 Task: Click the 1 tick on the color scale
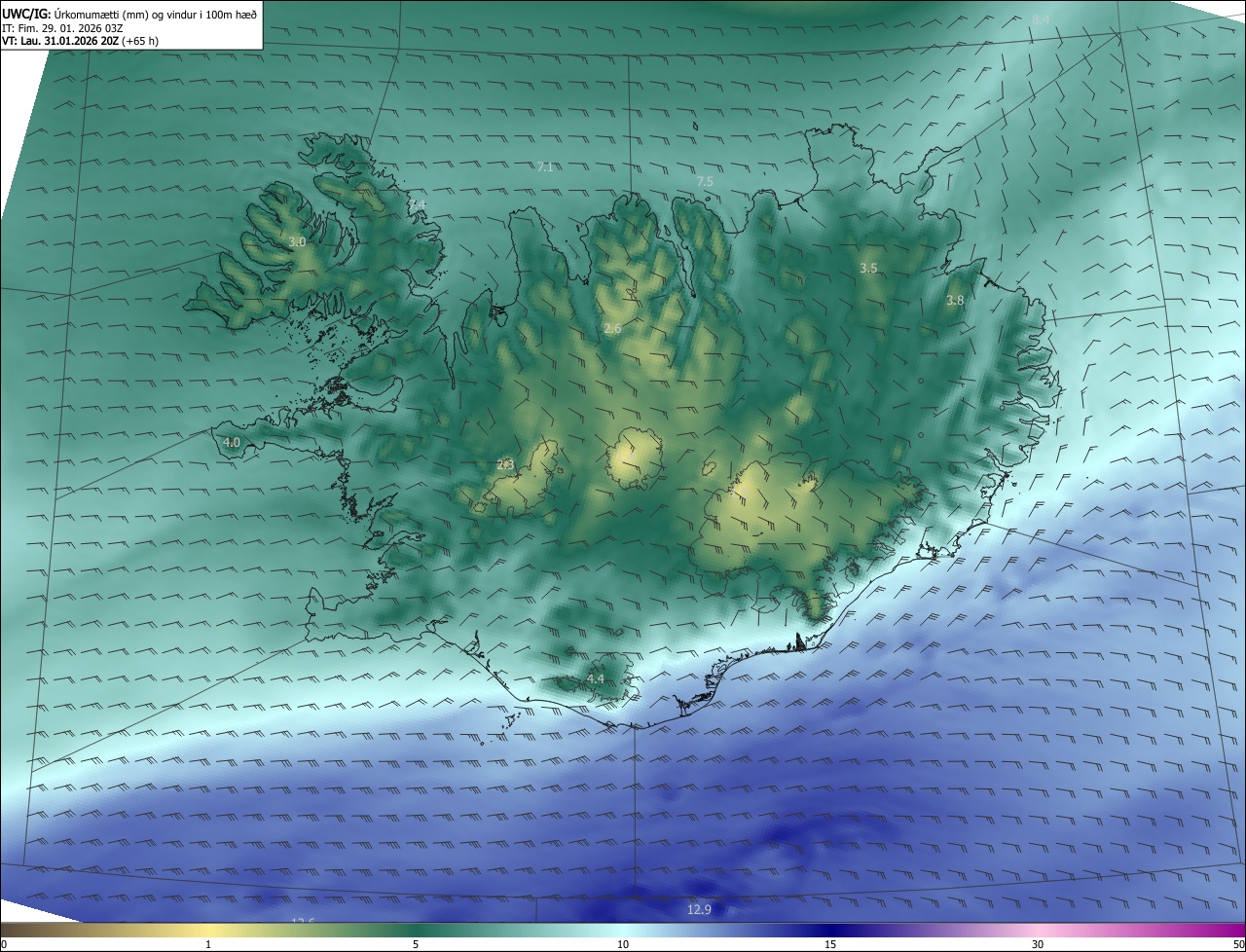click(x=208, y=944)
